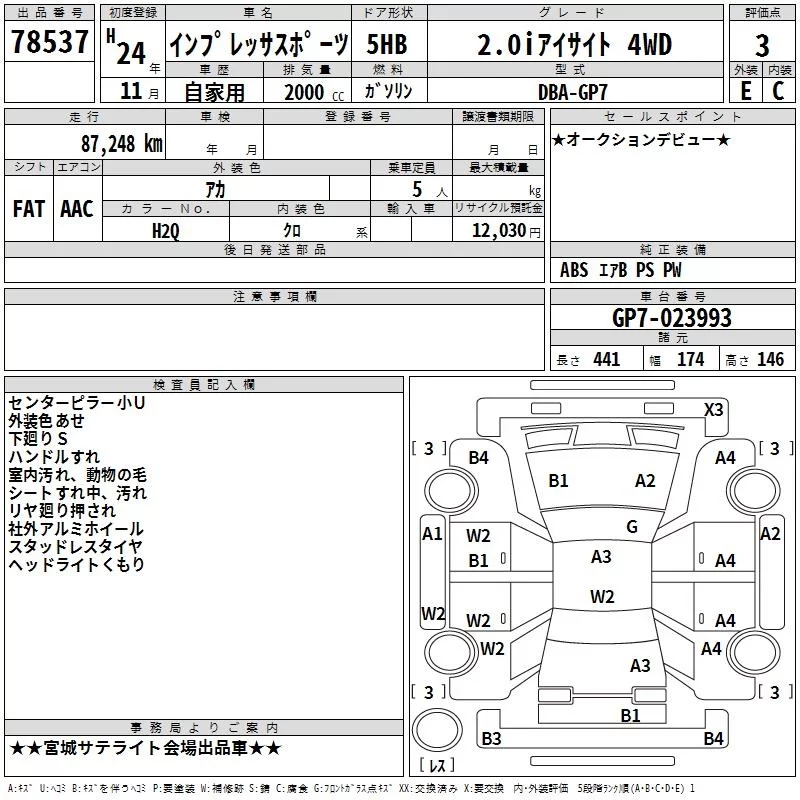Select the spare tire circle above レス

coord(437,729)
